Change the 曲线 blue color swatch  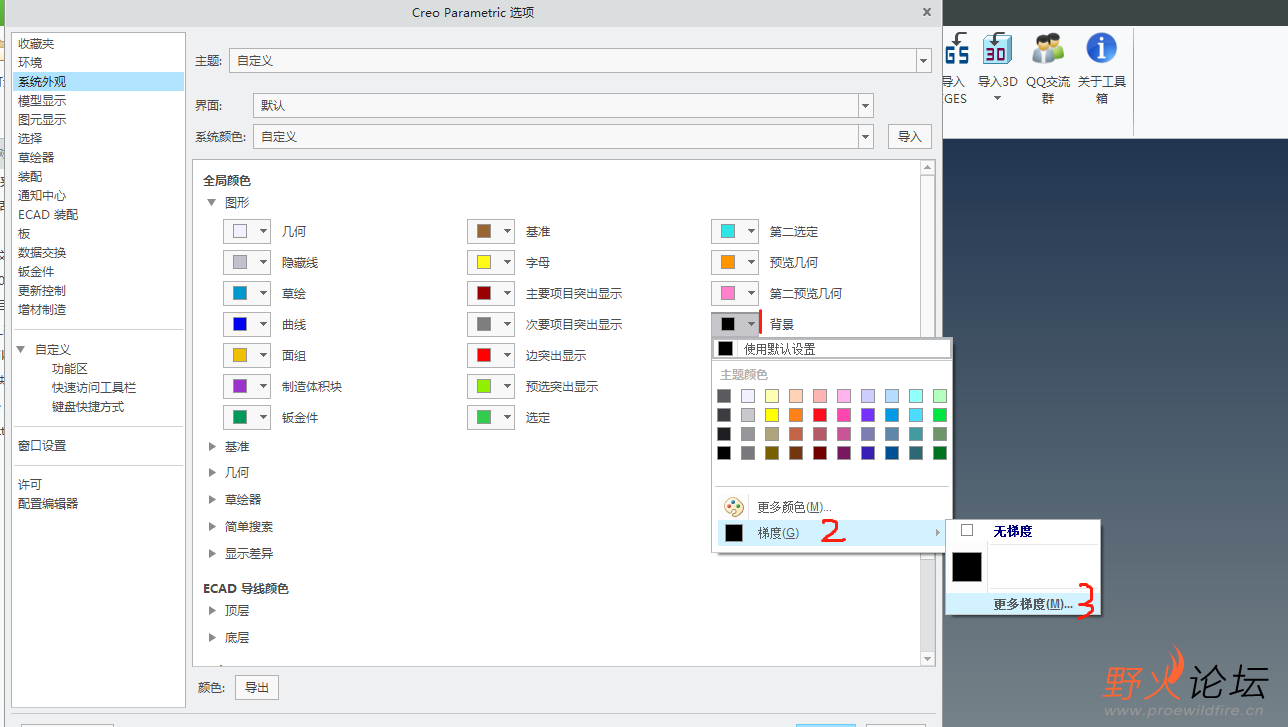(x=247, y=325)
